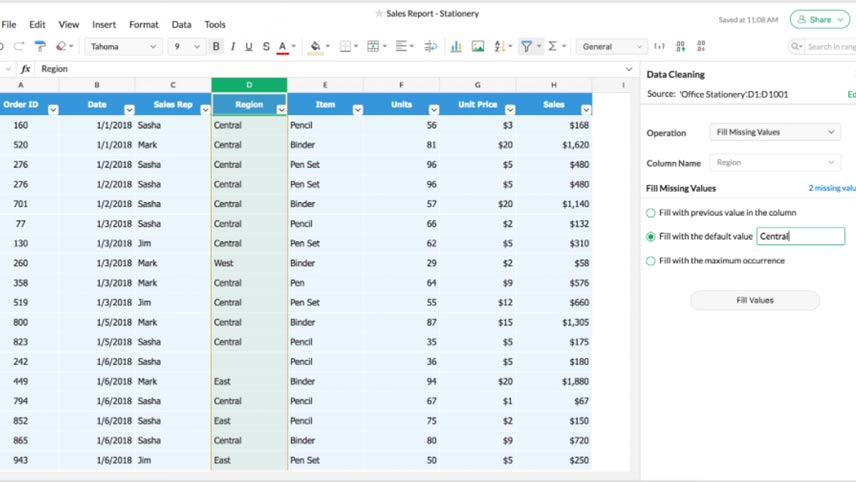
Task: Open the Format menu
Action: 144,25
